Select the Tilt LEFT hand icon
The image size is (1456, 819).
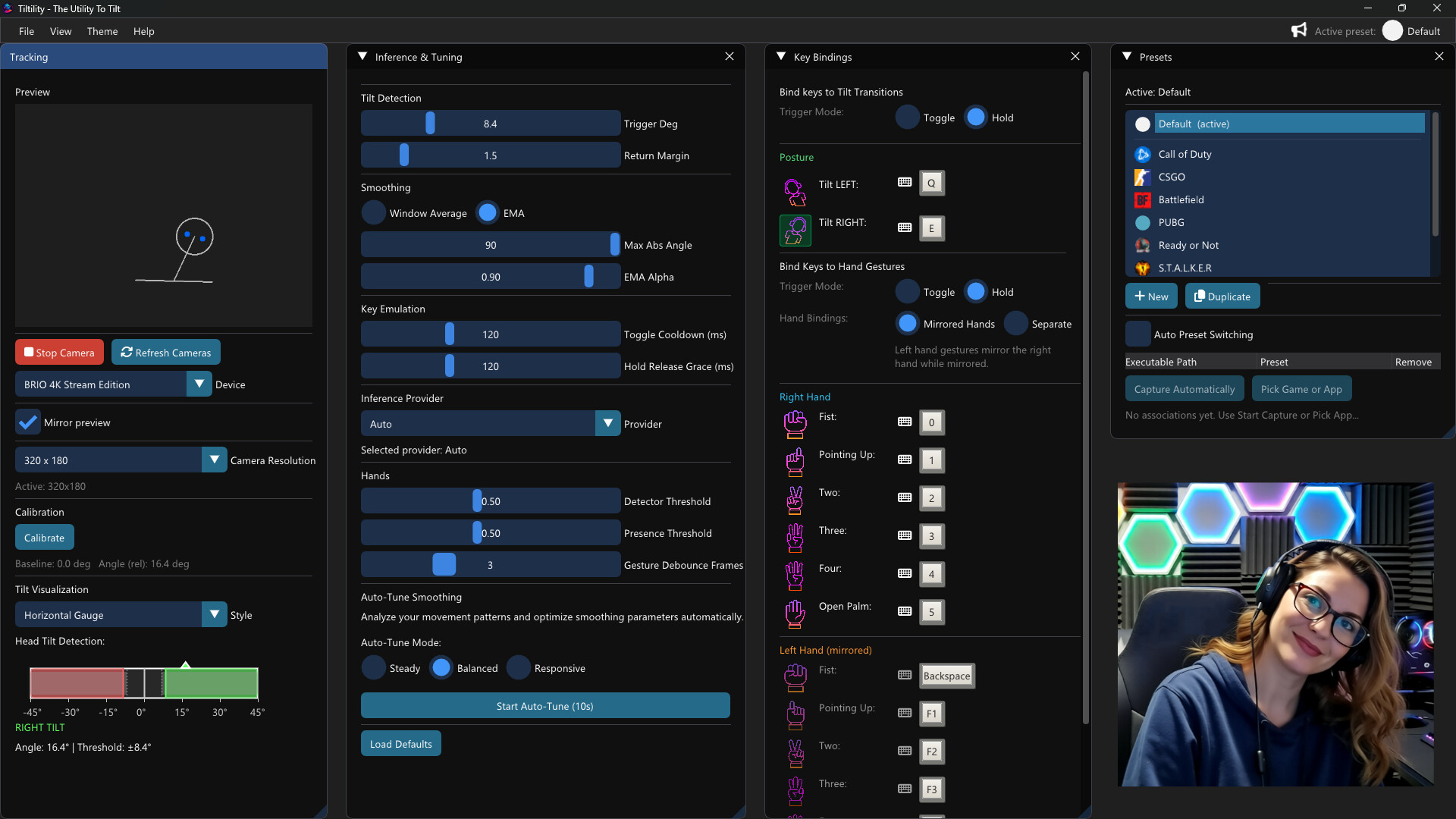pos(795,192)
